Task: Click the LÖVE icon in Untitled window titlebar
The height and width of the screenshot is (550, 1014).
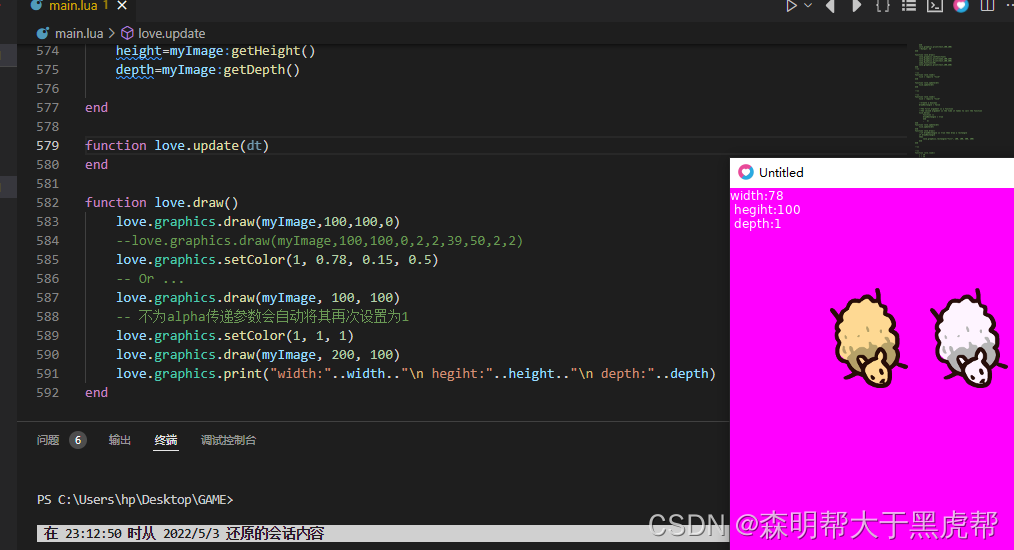Action: pos(746,172)
